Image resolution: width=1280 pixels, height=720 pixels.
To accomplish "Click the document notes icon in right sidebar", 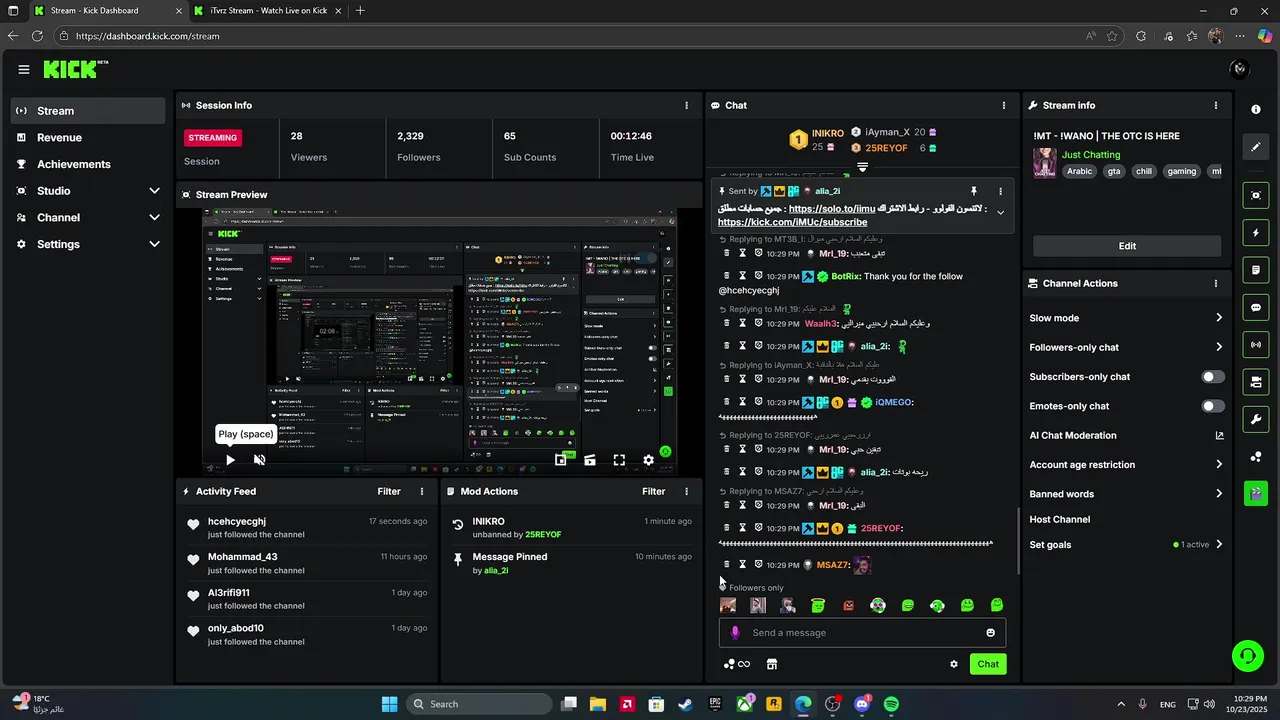I will point(1256,270).
